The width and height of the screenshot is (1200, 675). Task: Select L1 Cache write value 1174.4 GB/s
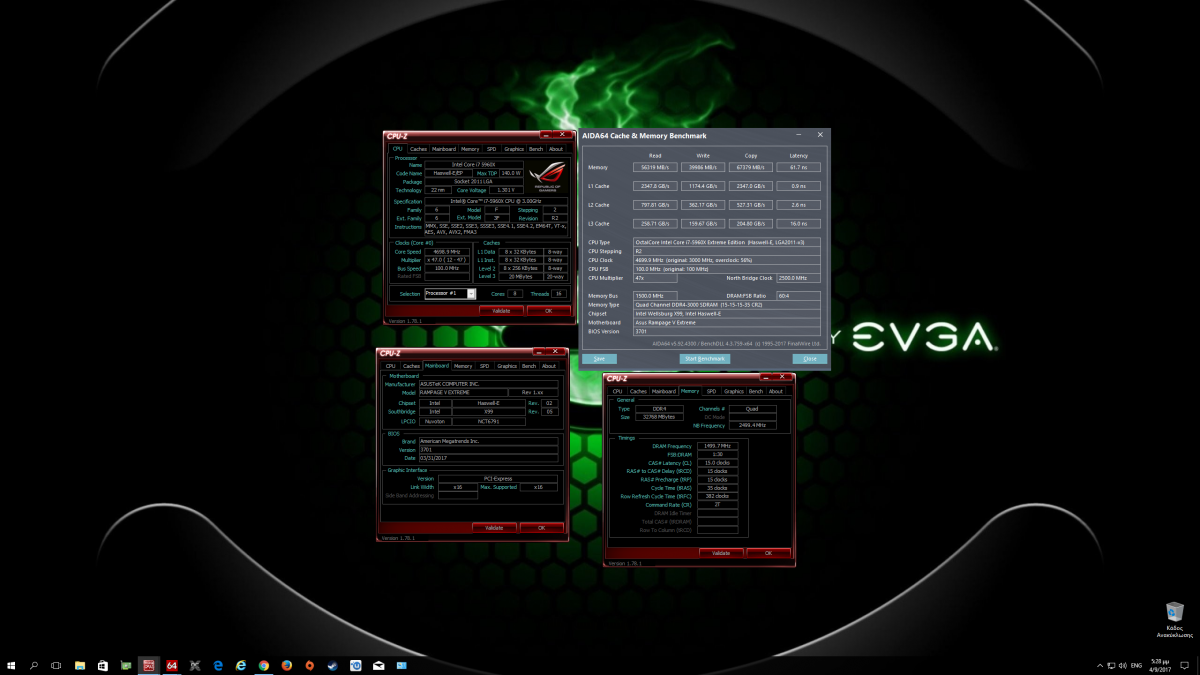(x=703, y=186)
